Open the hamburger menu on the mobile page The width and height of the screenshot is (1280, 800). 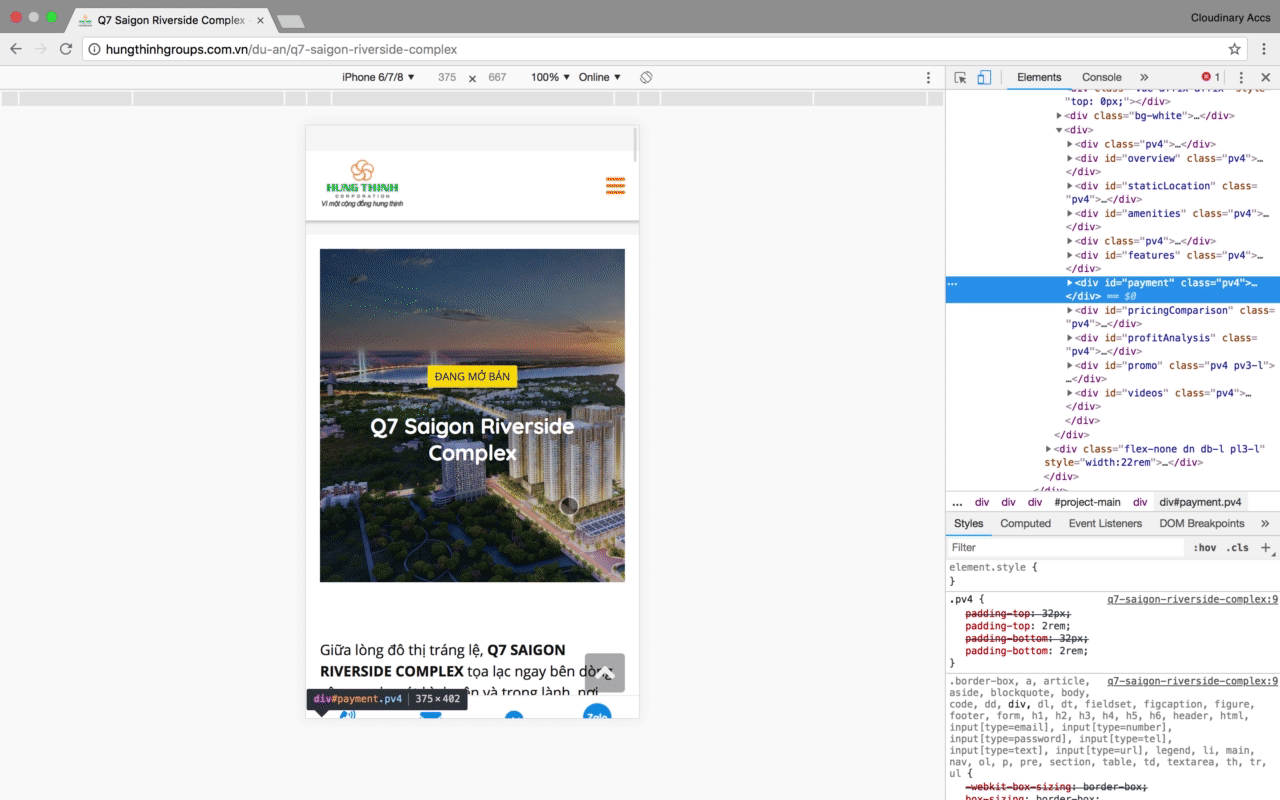616,185
